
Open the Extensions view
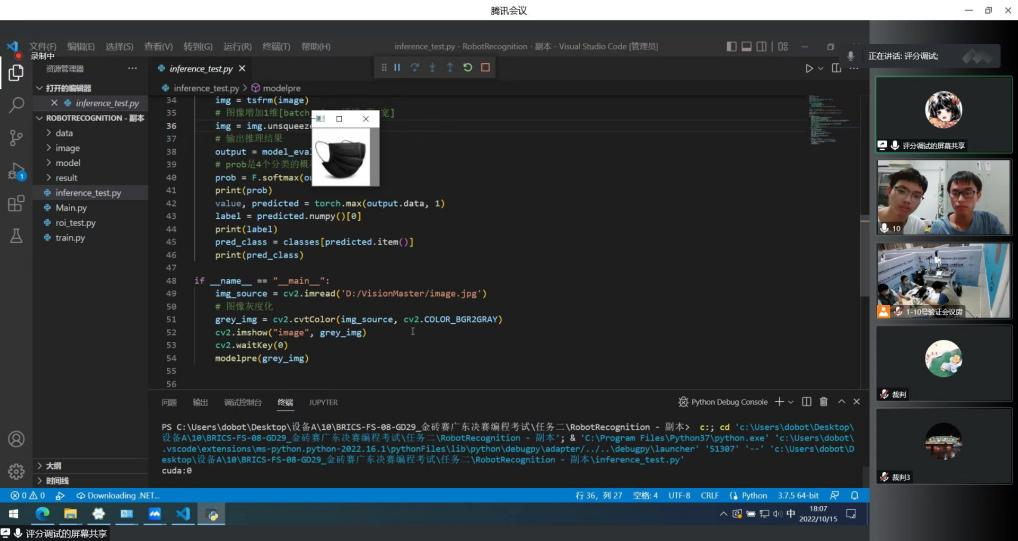point(16,203)
